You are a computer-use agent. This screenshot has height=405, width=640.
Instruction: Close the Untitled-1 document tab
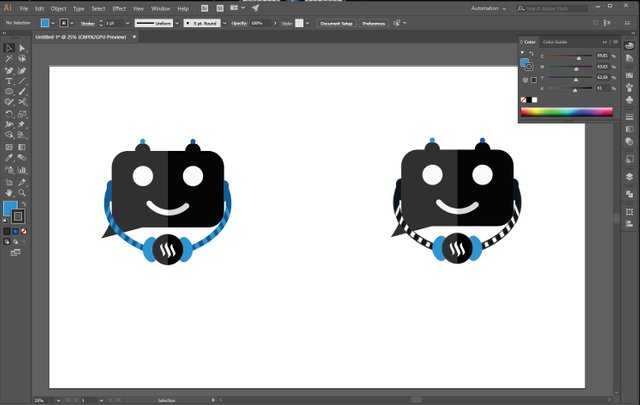tap(134, 37)
